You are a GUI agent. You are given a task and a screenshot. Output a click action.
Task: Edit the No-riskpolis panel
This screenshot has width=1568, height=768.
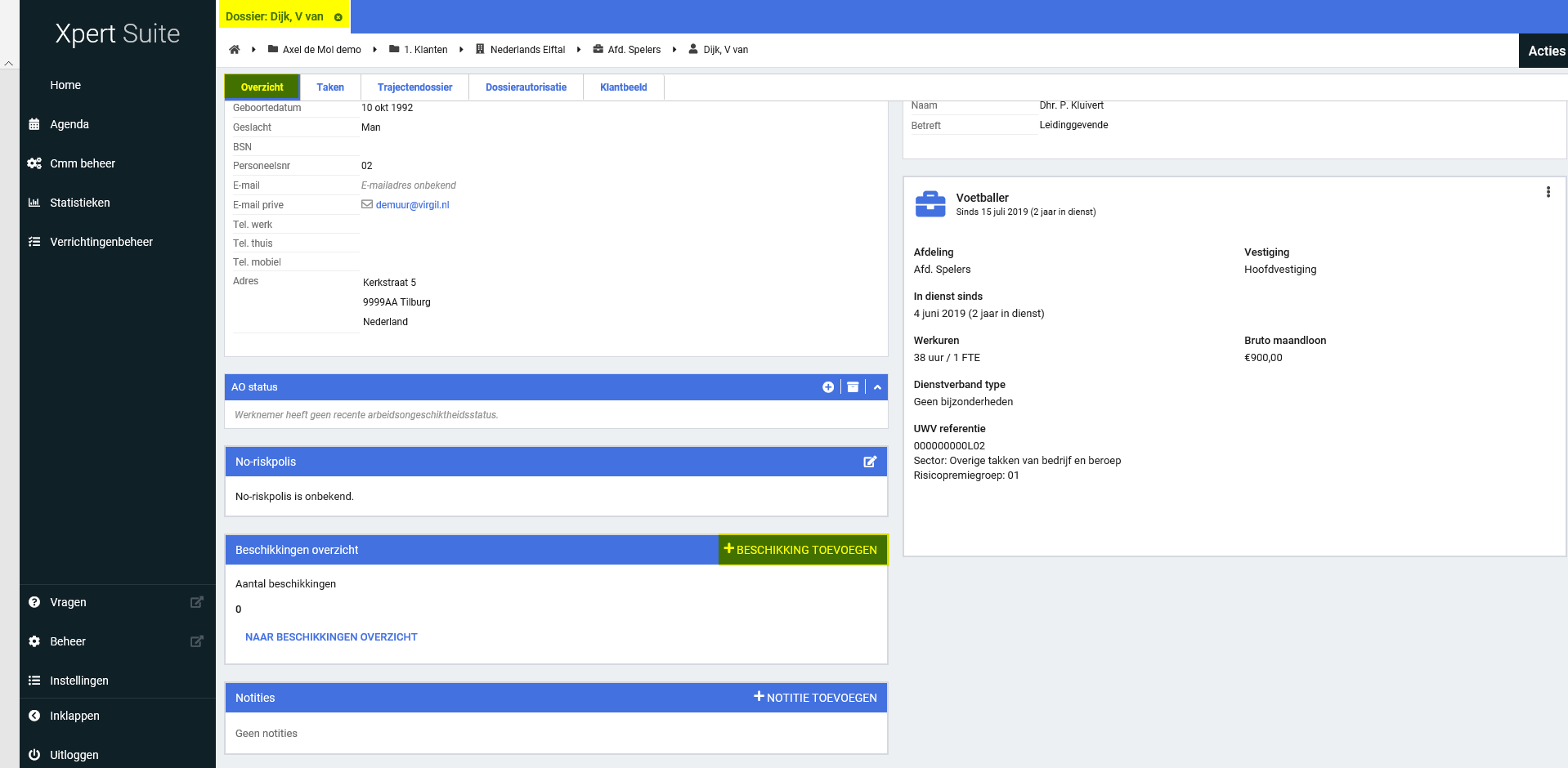click(x=870, y=462)
